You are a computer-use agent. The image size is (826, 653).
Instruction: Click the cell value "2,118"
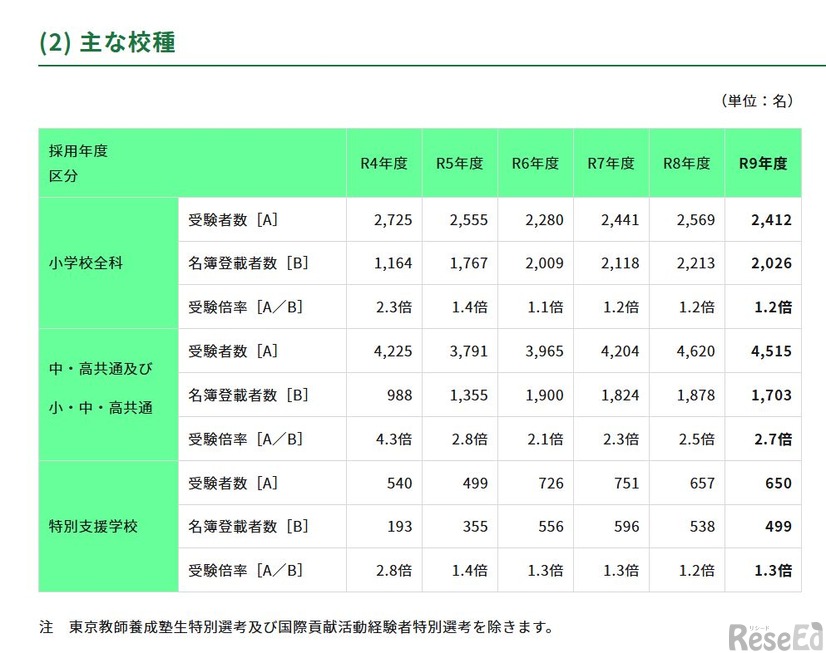tap(620, 263)
